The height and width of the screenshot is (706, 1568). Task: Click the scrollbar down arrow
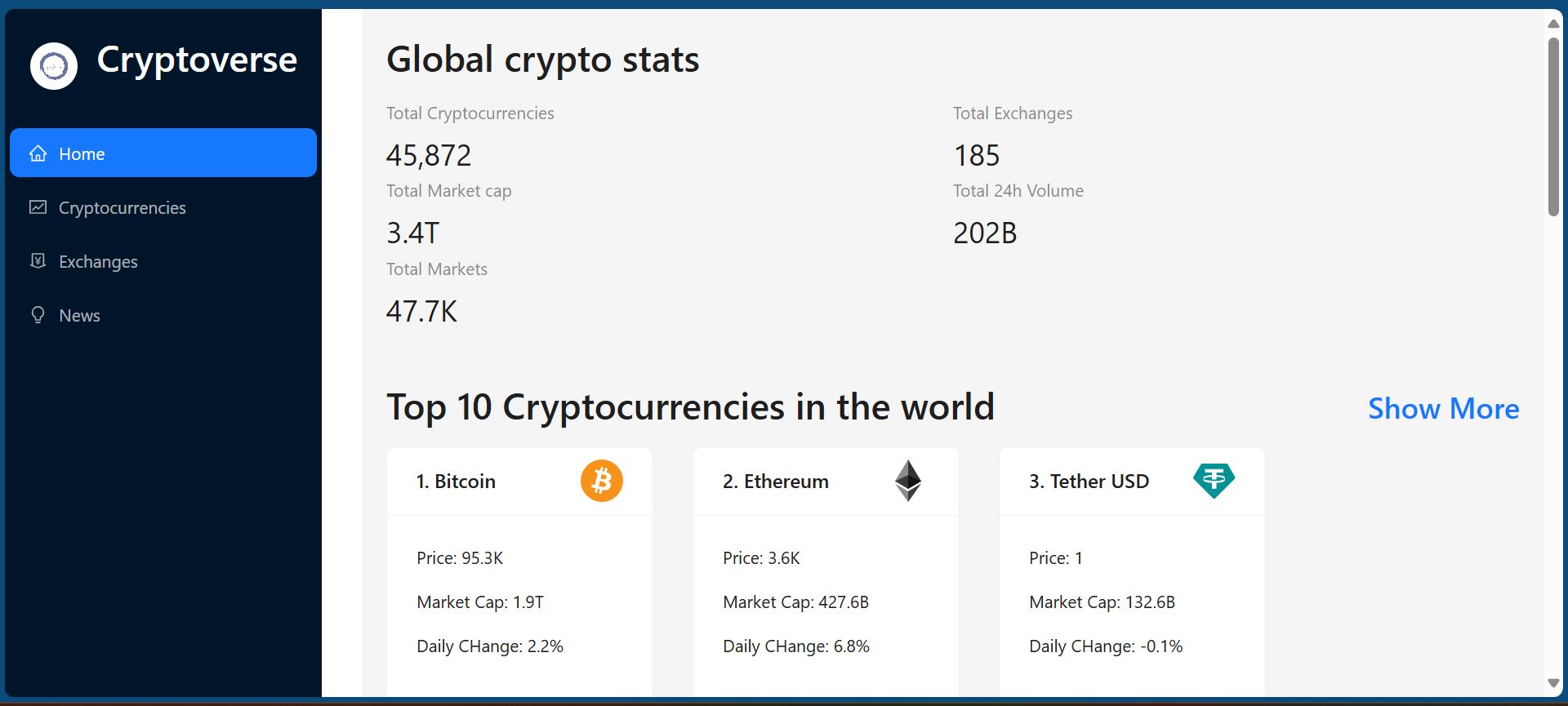point(1553,683)
